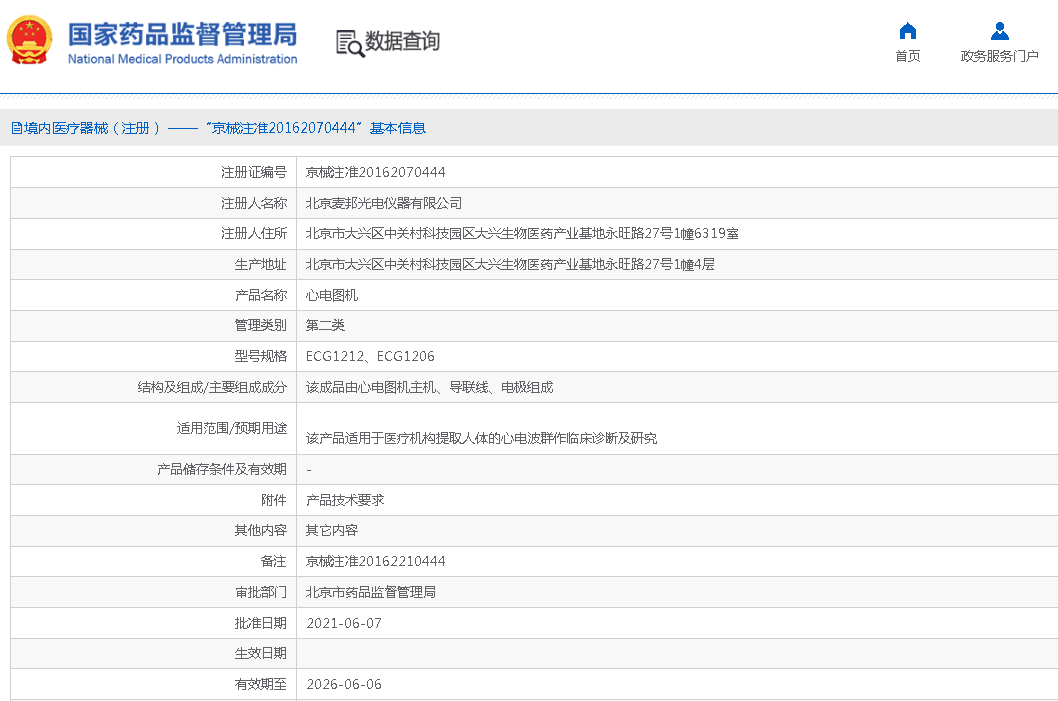Open the 国家药品监督管理局 site title
The height and width of the screenshot is (701, 1058).
pos(182,35)
